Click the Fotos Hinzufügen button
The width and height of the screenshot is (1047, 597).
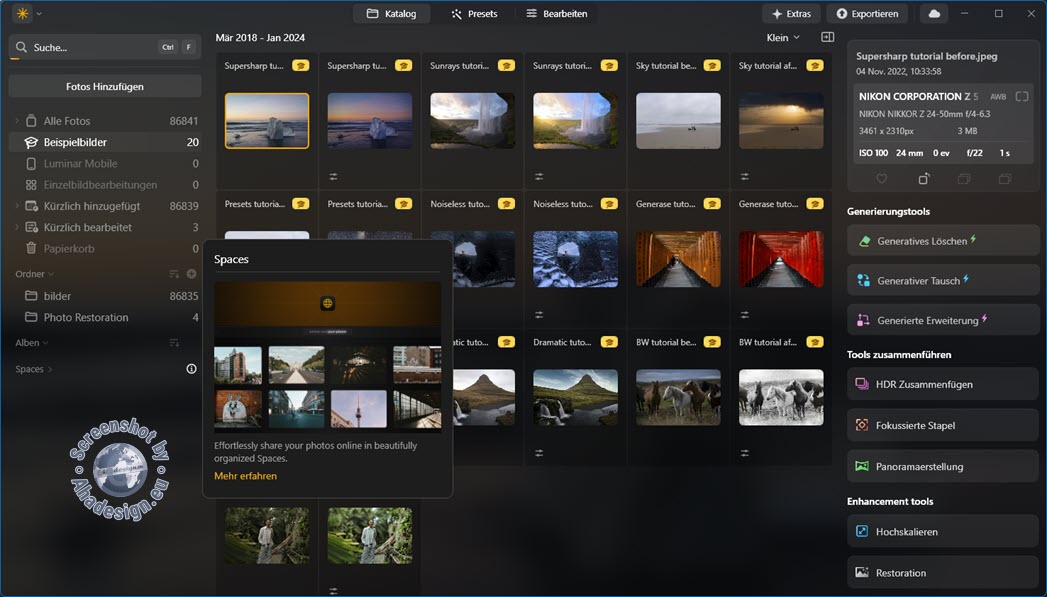point(105,86)
